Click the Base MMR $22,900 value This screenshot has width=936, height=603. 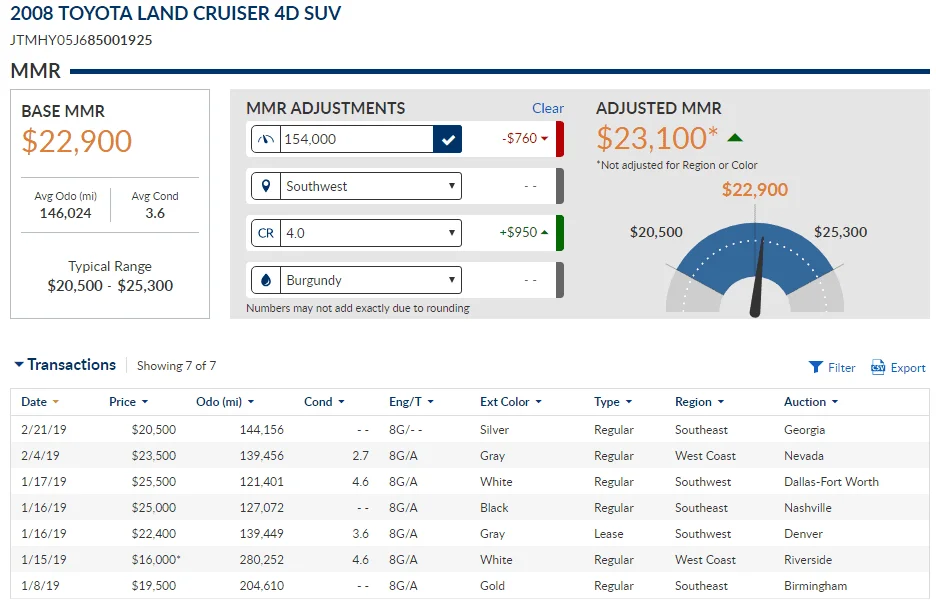[76, 141]
